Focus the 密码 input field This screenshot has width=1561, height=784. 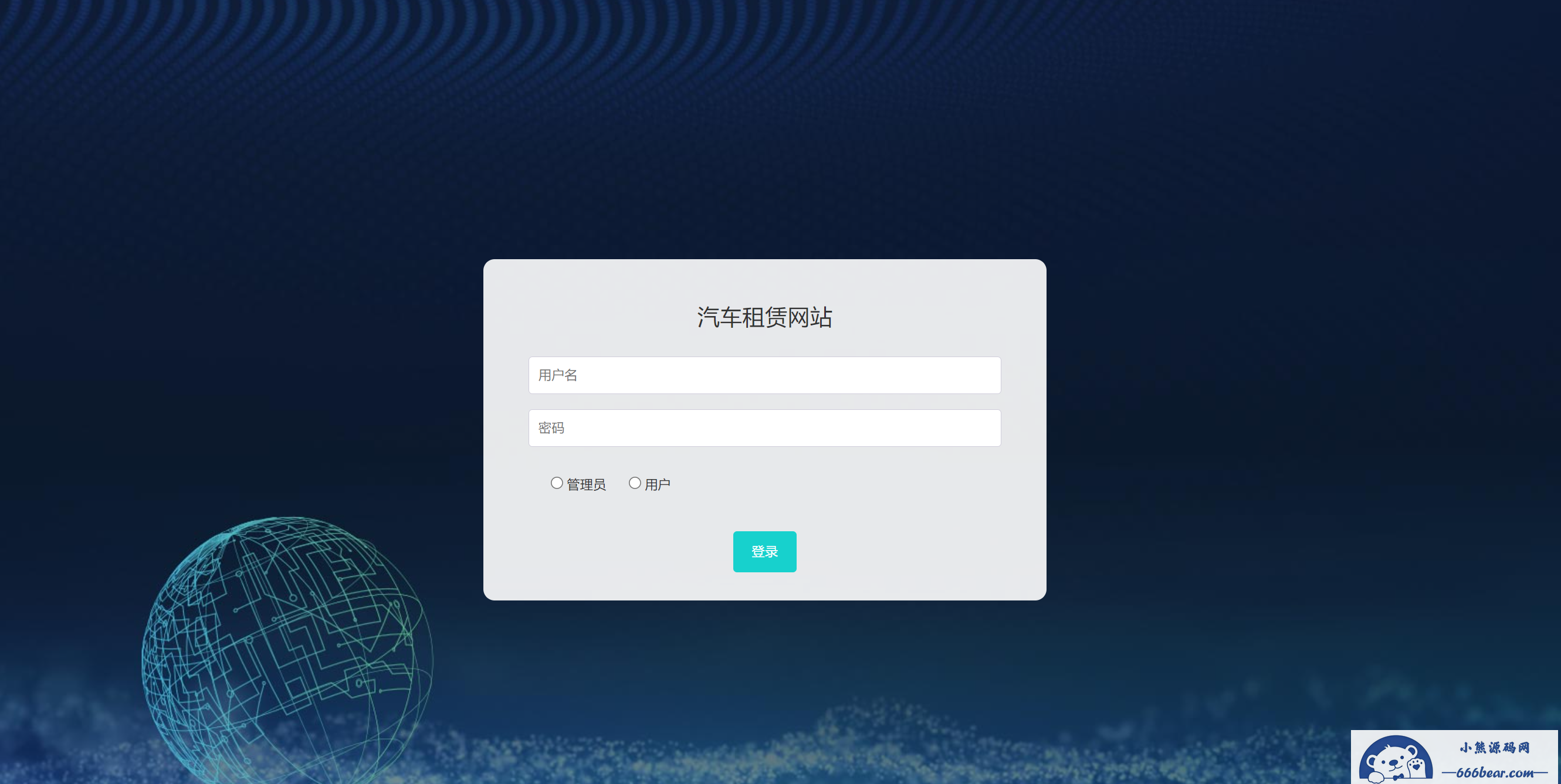pyautogui.click(x=764, y=427)
